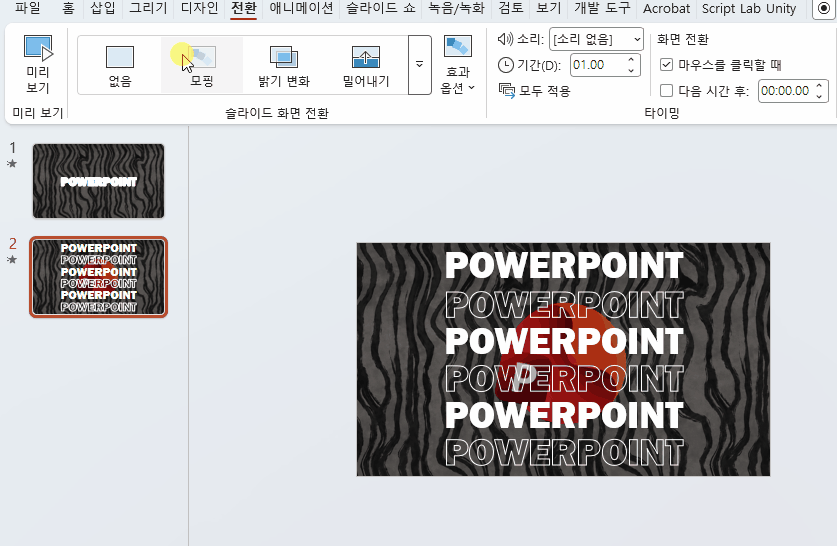Click the 타이밍 group label
837x546 pixels.
(661, 113)
